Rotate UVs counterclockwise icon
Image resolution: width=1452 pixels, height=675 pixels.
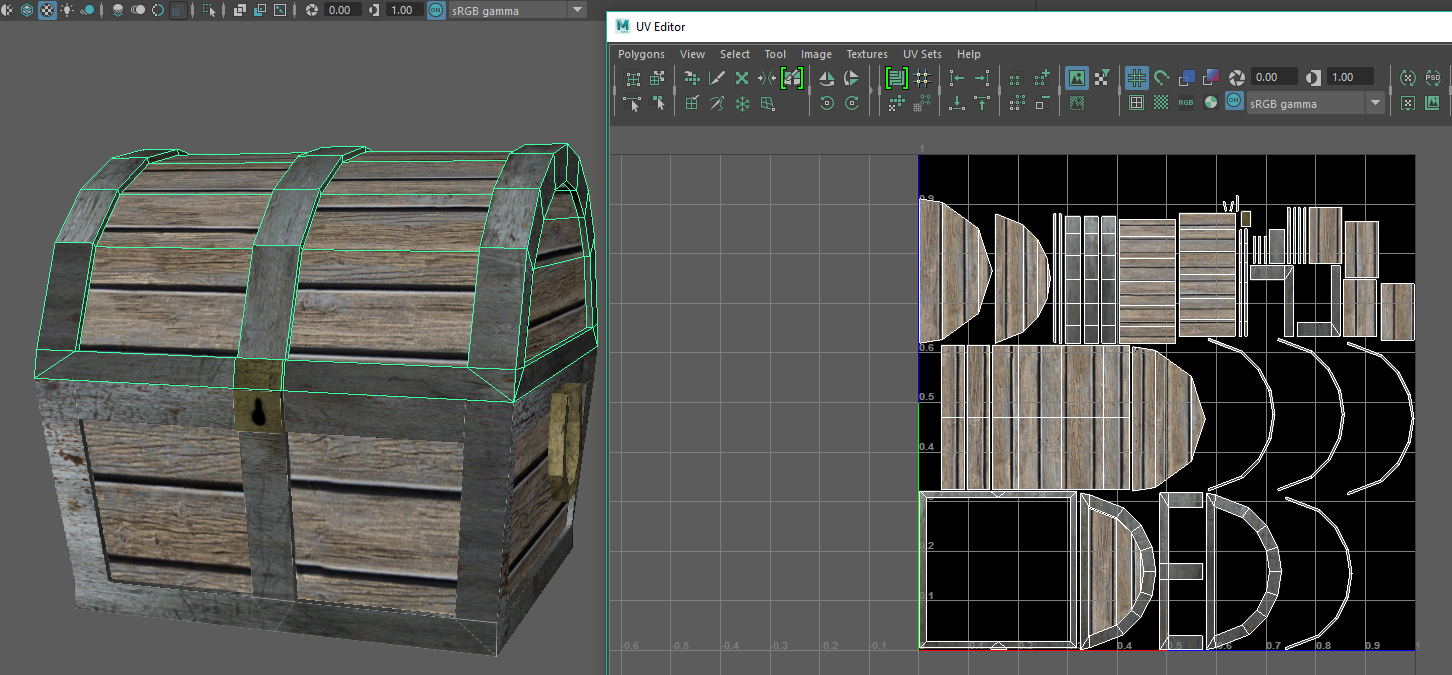coord(826,103)
